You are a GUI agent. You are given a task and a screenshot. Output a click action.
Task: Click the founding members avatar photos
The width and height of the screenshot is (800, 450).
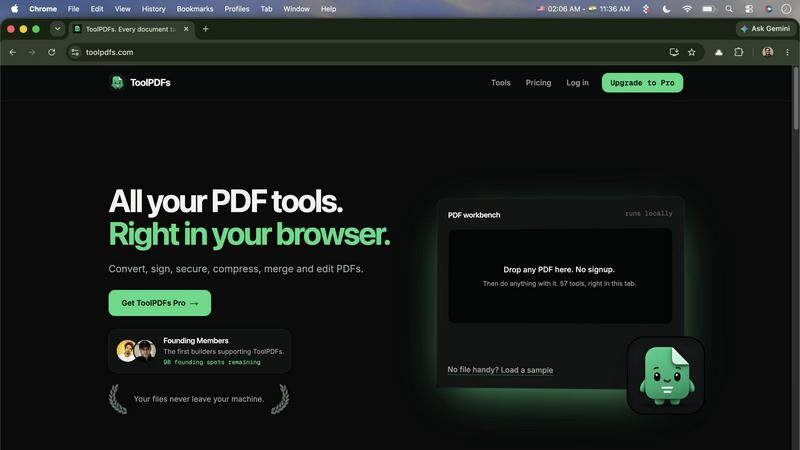pyautogui.click(x=136, y=351)
